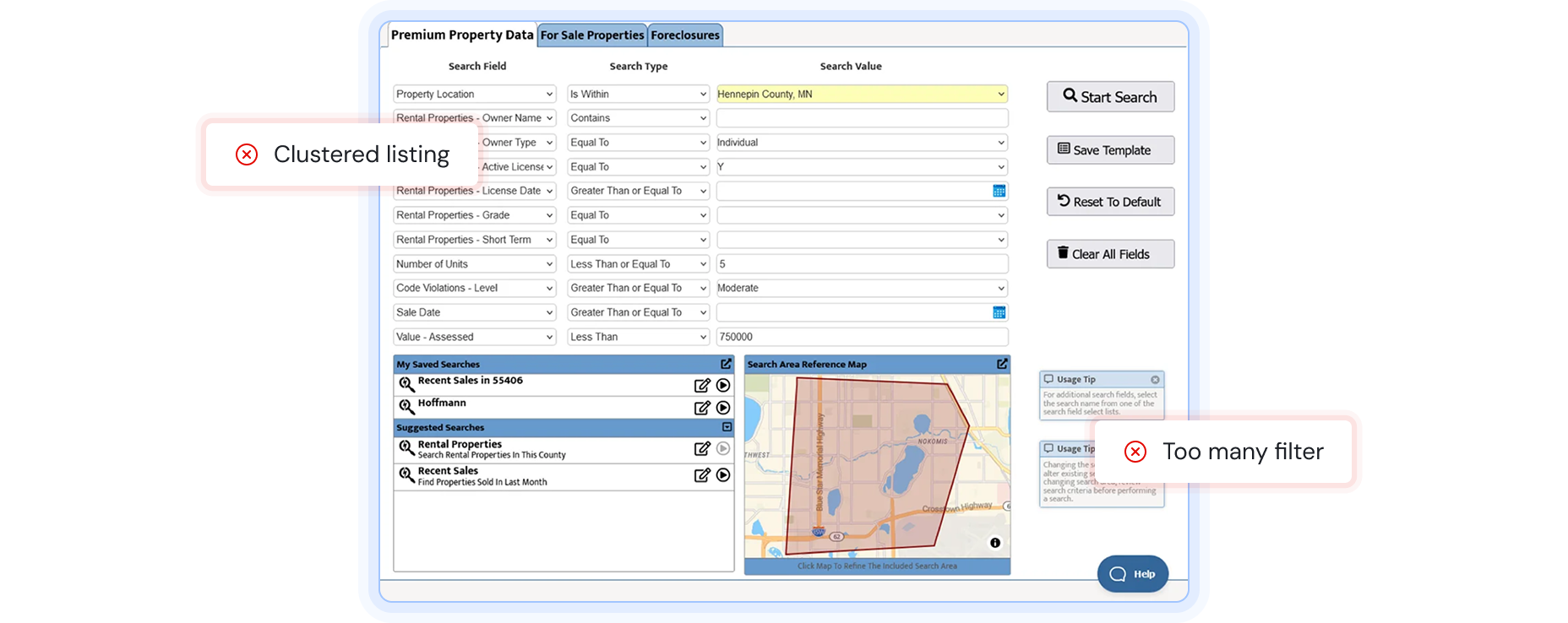Open the Help chat bubble
Image resolution: width=1568 pixels, height=623 pixels.
(x=1132, y=574)
